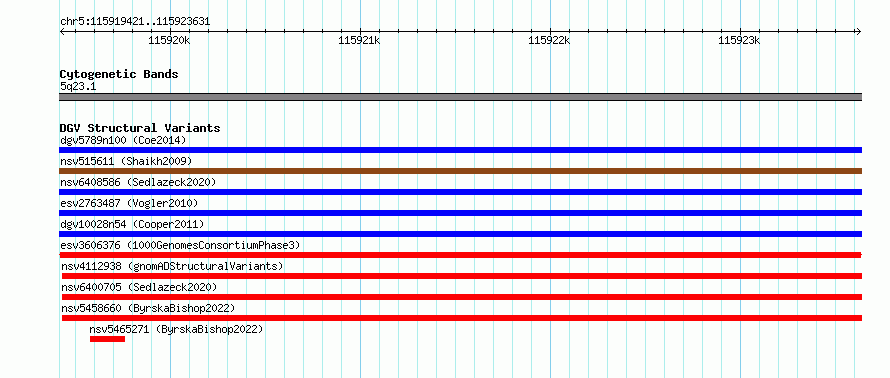The width and height of the screenshot is (890, 378).
Task: Click the Cytogenetic Bands track title
Action: pyautogui.click(x=119, y=74)
